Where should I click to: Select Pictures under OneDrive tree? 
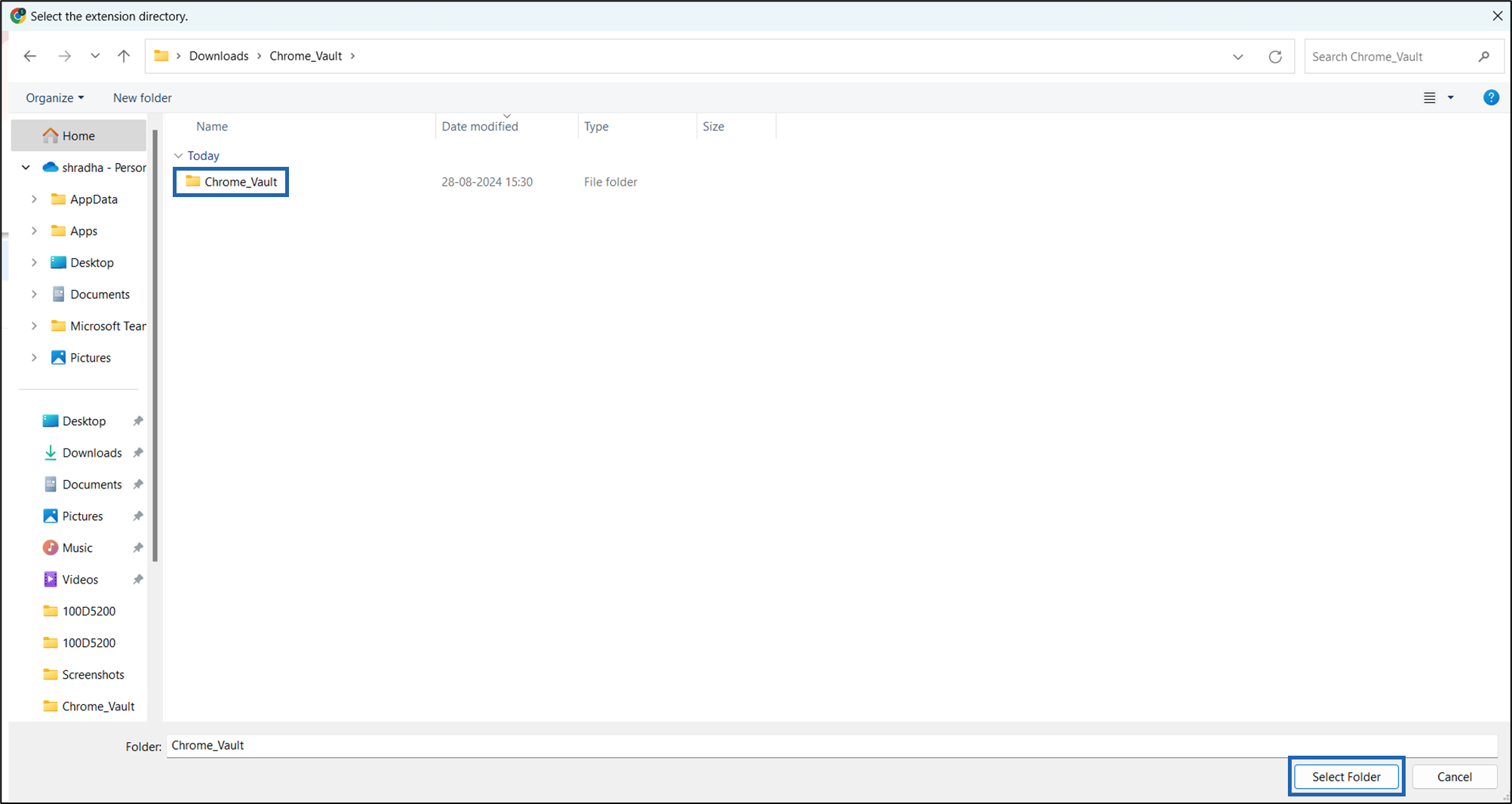click(x=81, y=358)
